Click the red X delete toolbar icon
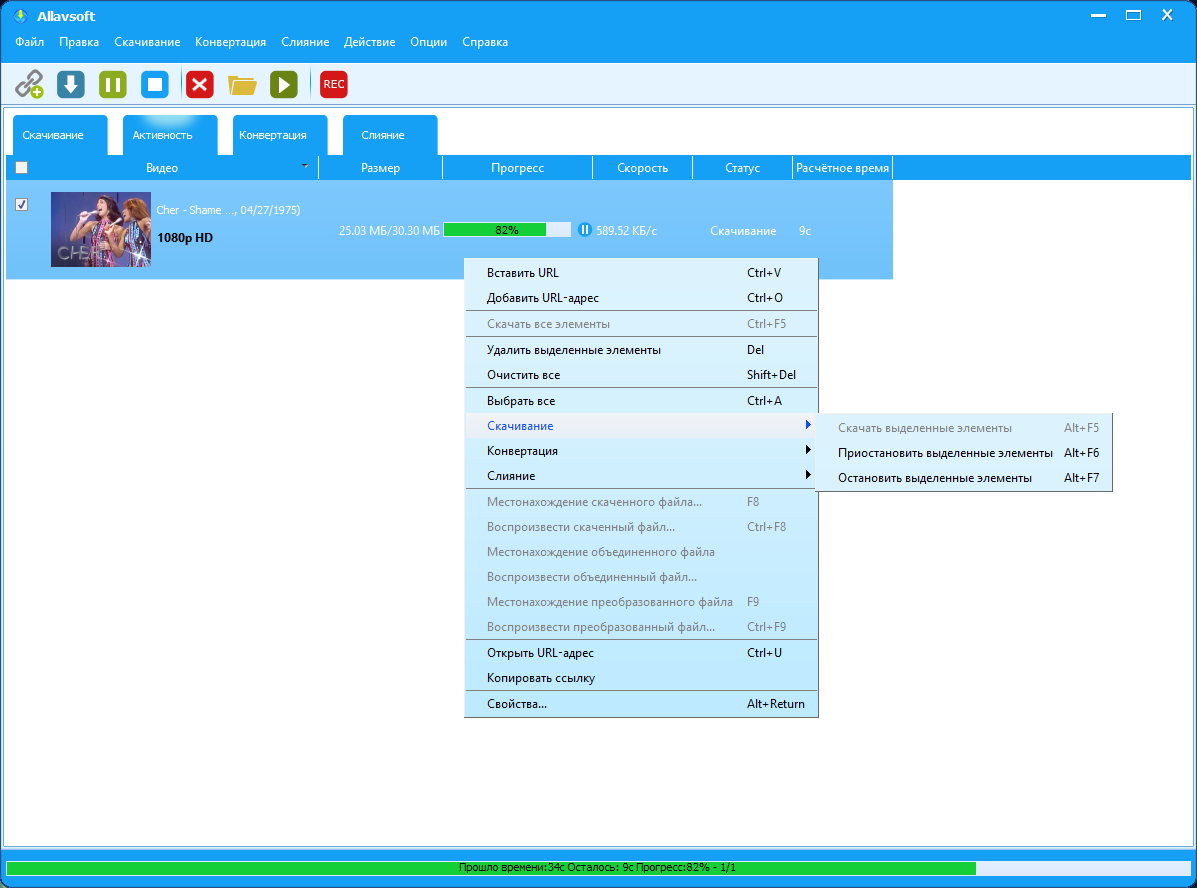Screen dimensions: 1197x888 (x=200, y=84)
